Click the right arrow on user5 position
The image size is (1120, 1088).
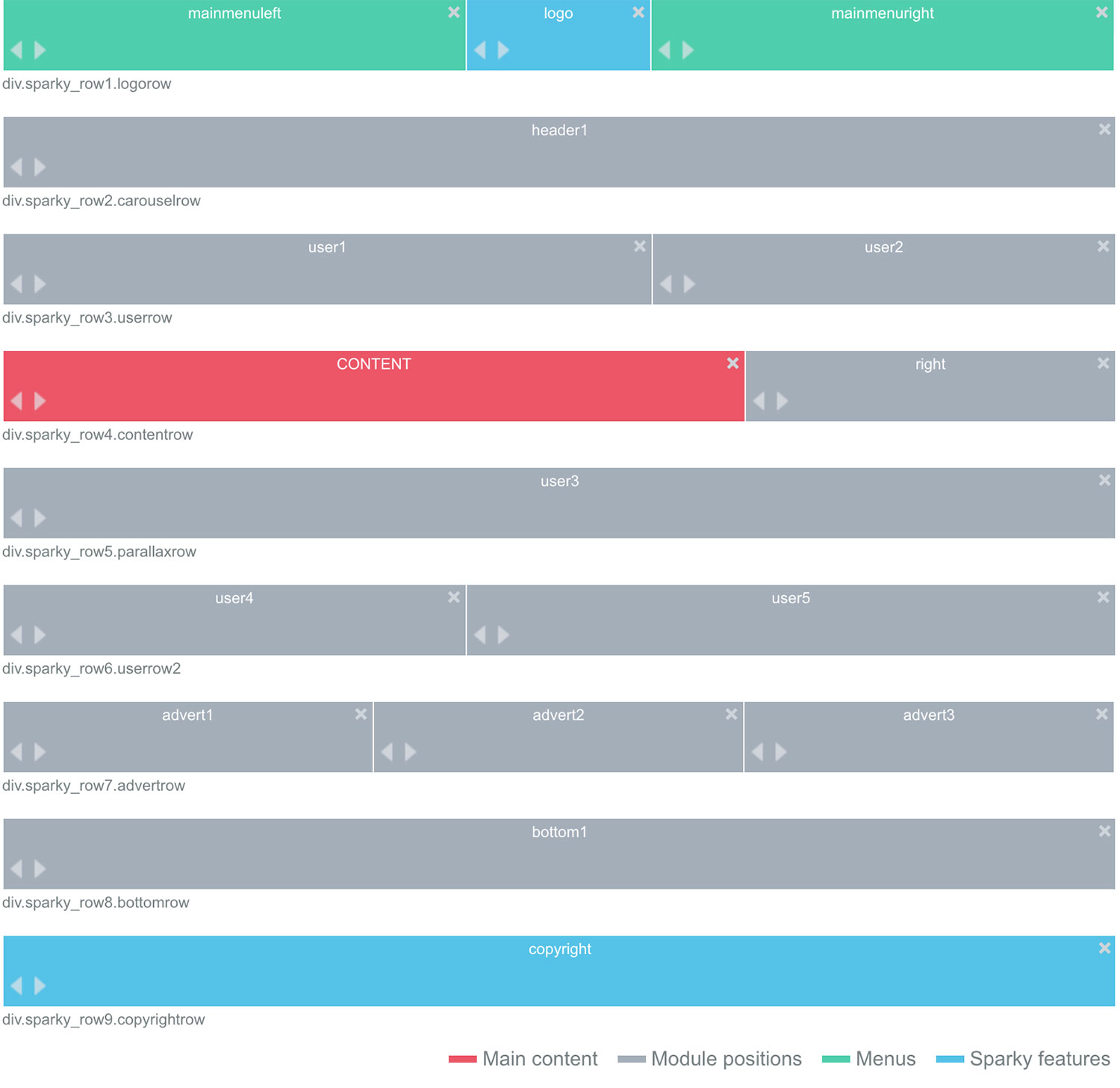tap(502, 634)
